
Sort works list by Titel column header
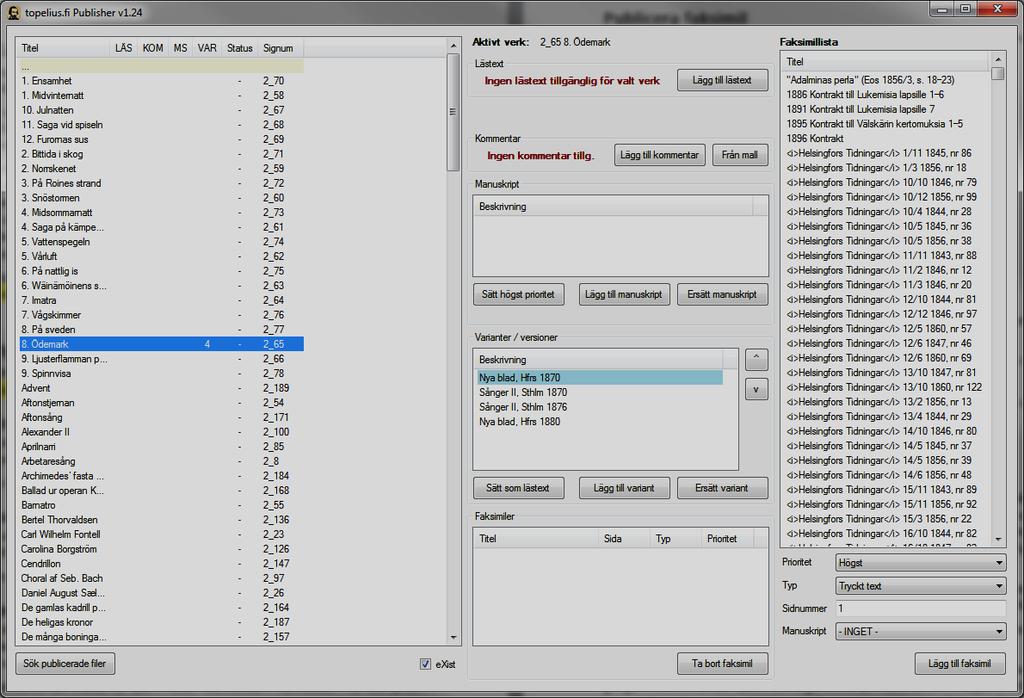[63, 48]
